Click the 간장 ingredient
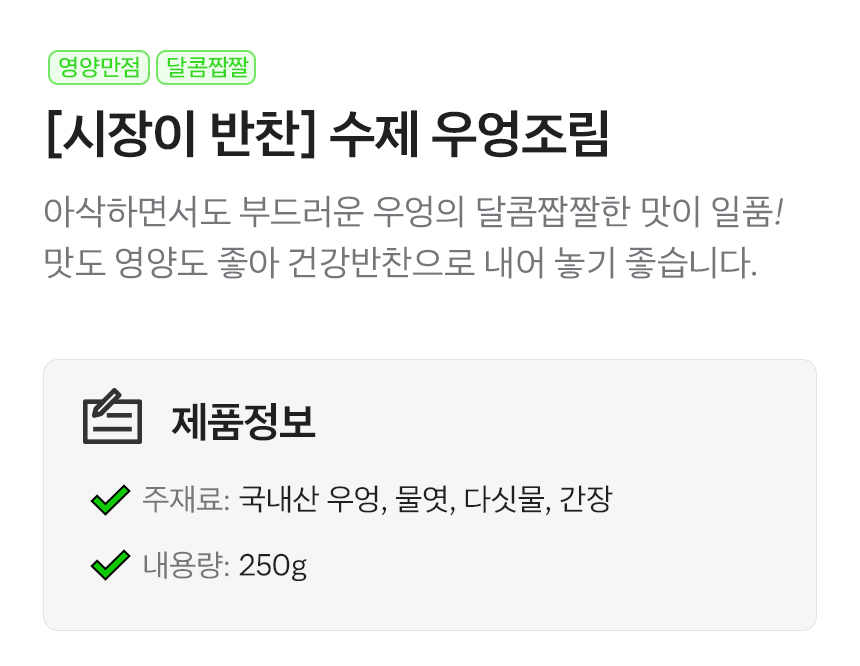 click(x=586, y=499)
